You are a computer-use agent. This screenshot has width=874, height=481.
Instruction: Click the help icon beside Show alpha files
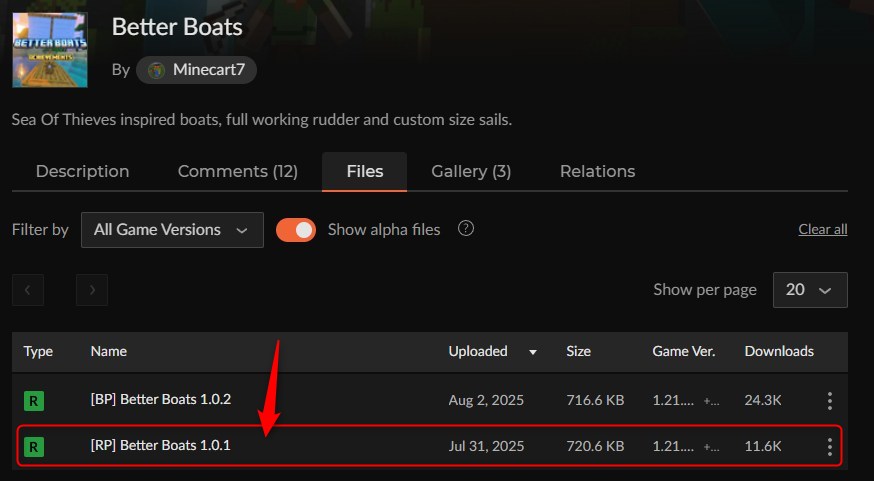[466, 229]
